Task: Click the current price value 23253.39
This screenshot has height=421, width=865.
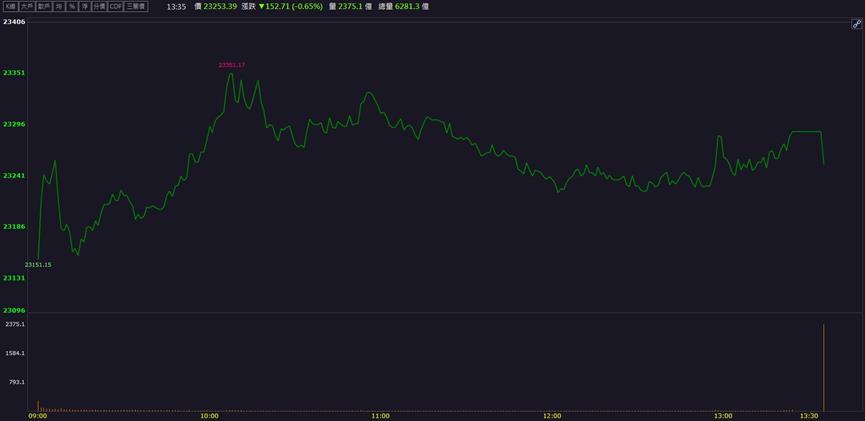Action: pyautogui.click(x=220, y=7)
